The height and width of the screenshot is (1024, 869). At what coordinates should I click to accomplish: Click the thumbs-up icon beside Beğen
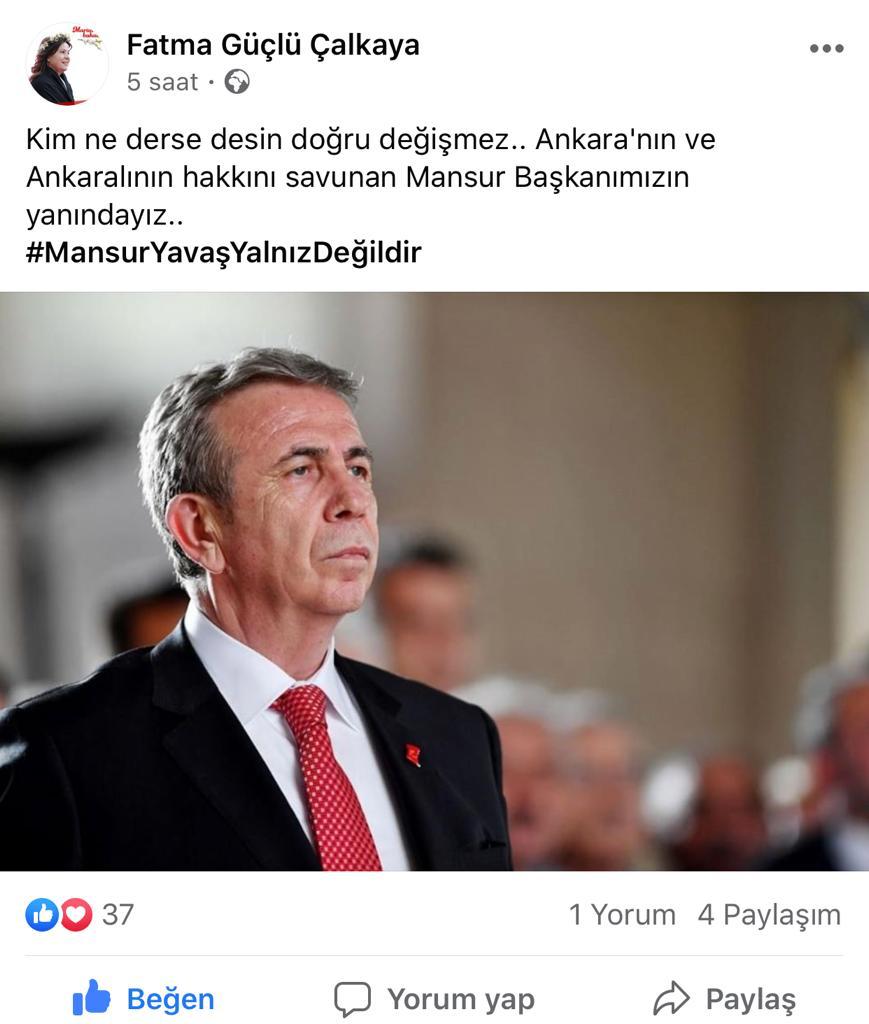[91, 997]
